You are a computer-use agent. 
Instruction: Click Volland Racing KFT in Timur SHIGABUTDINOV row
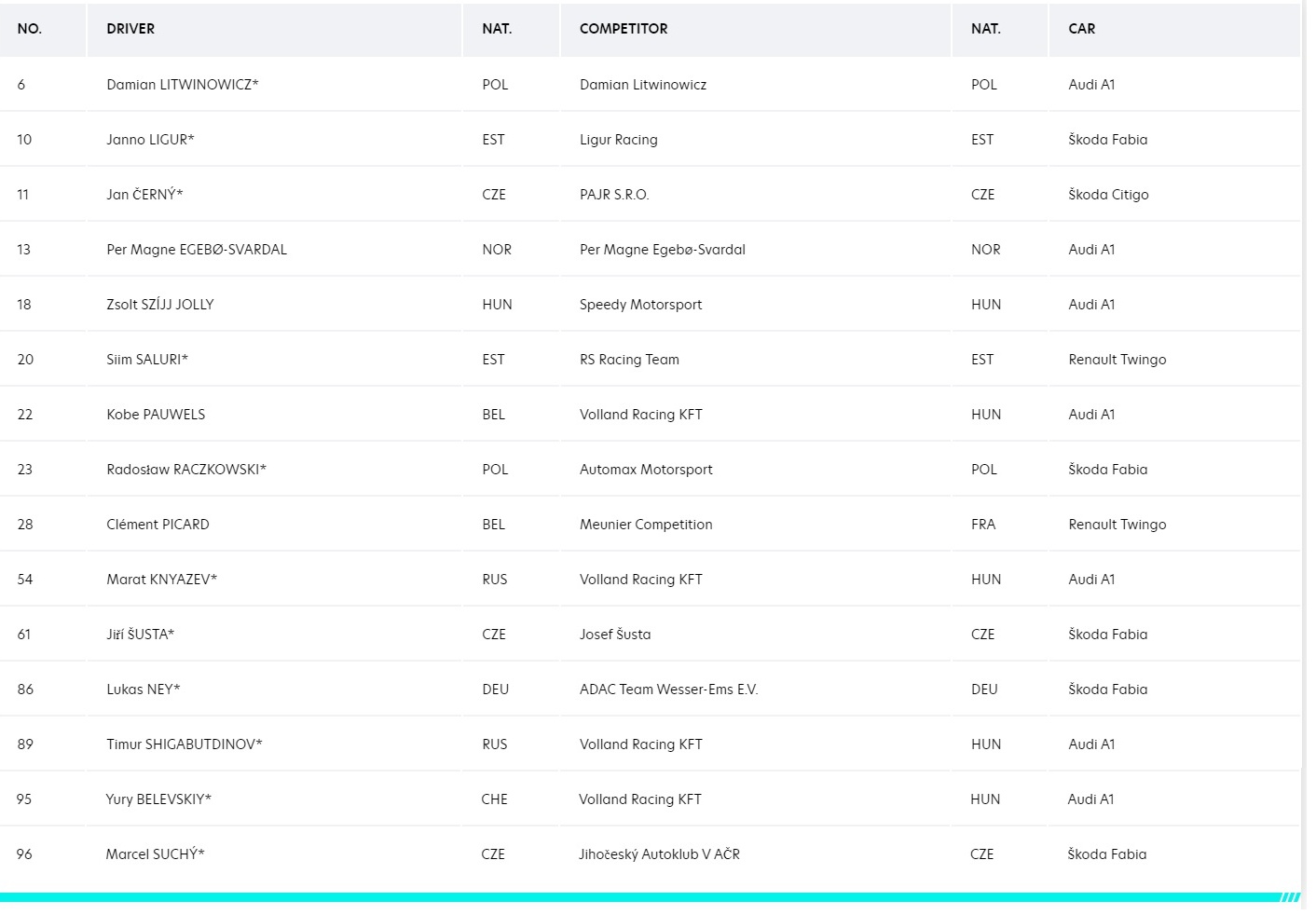[641, 744]
